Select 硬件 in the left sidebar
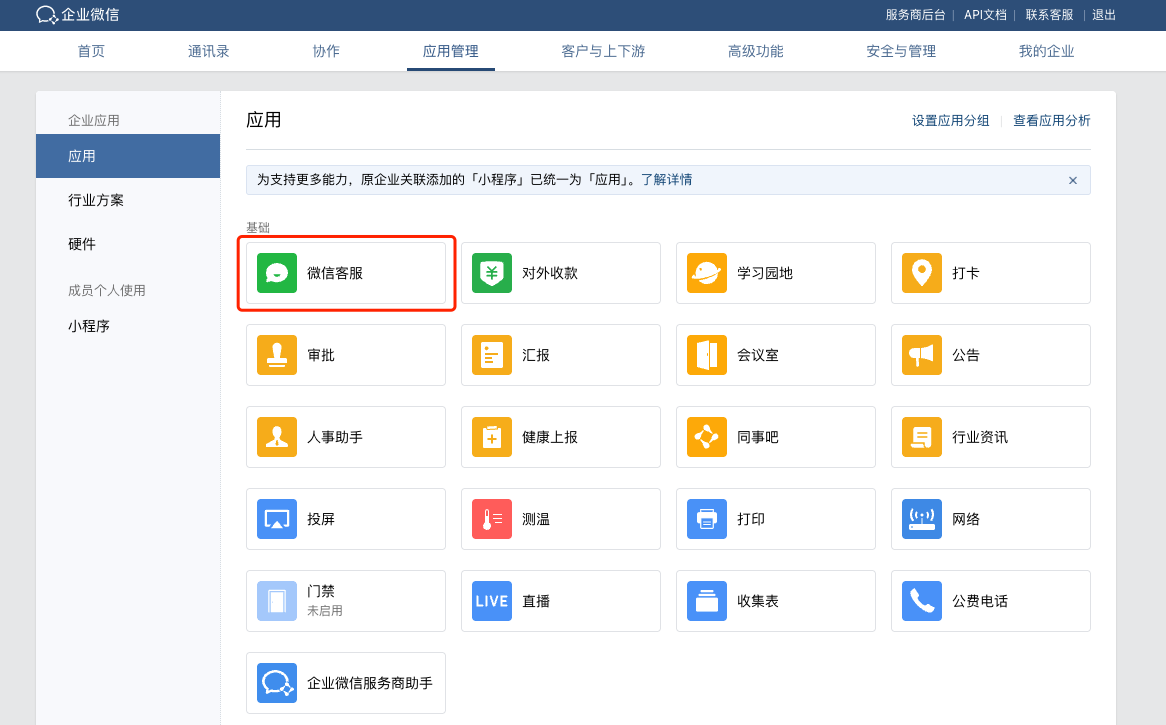Image resolution: width=1166 pixels, height=725 pixels. click(x=82, y=244)
